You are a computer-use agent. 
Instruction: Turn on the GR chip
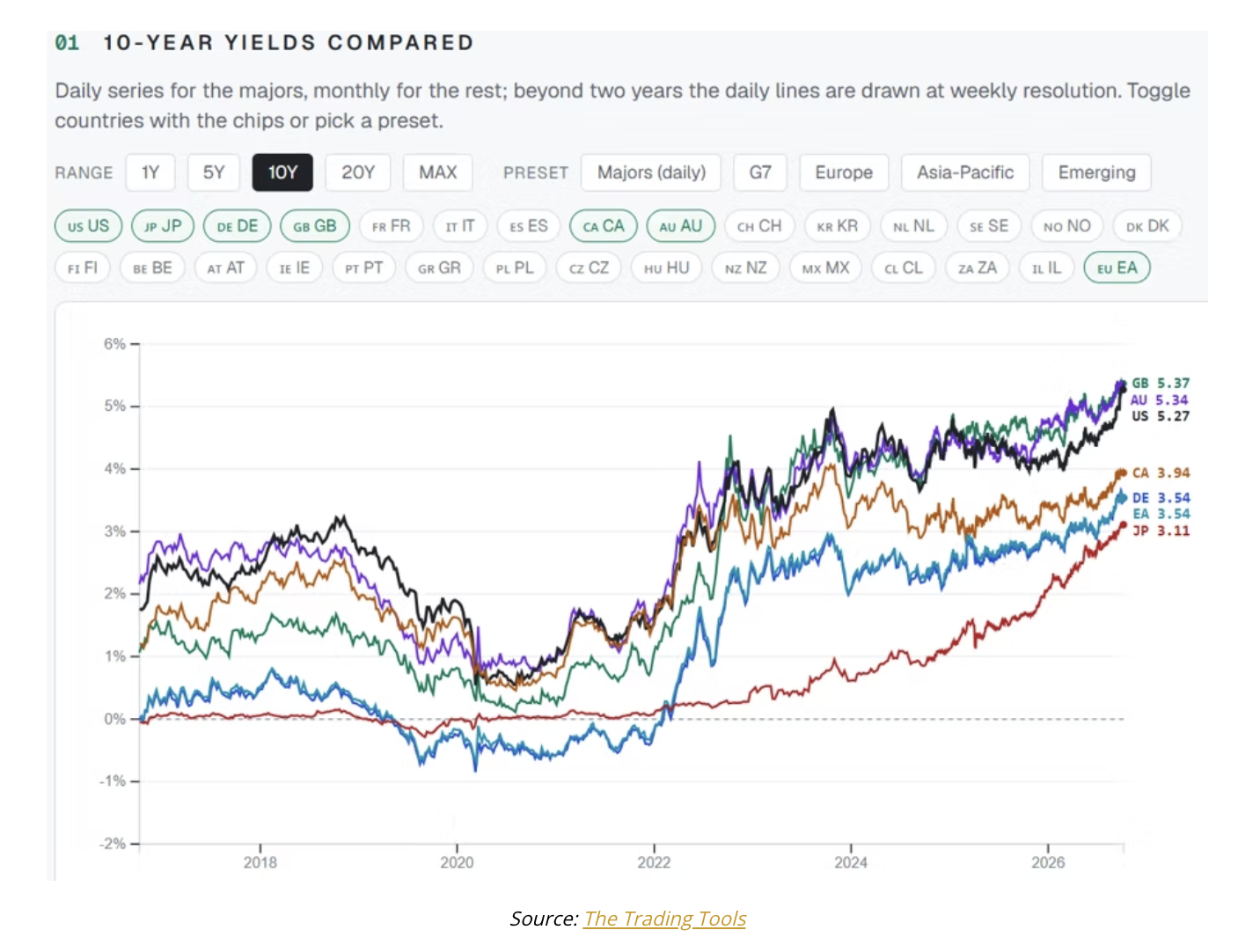pos(440,267)
